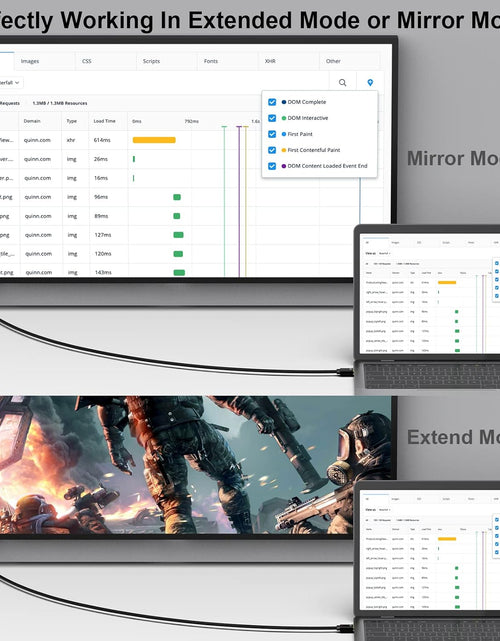Screen dimensions: 500x641
Task: Open the blue marker pin menu
Action: coord(370,83)
